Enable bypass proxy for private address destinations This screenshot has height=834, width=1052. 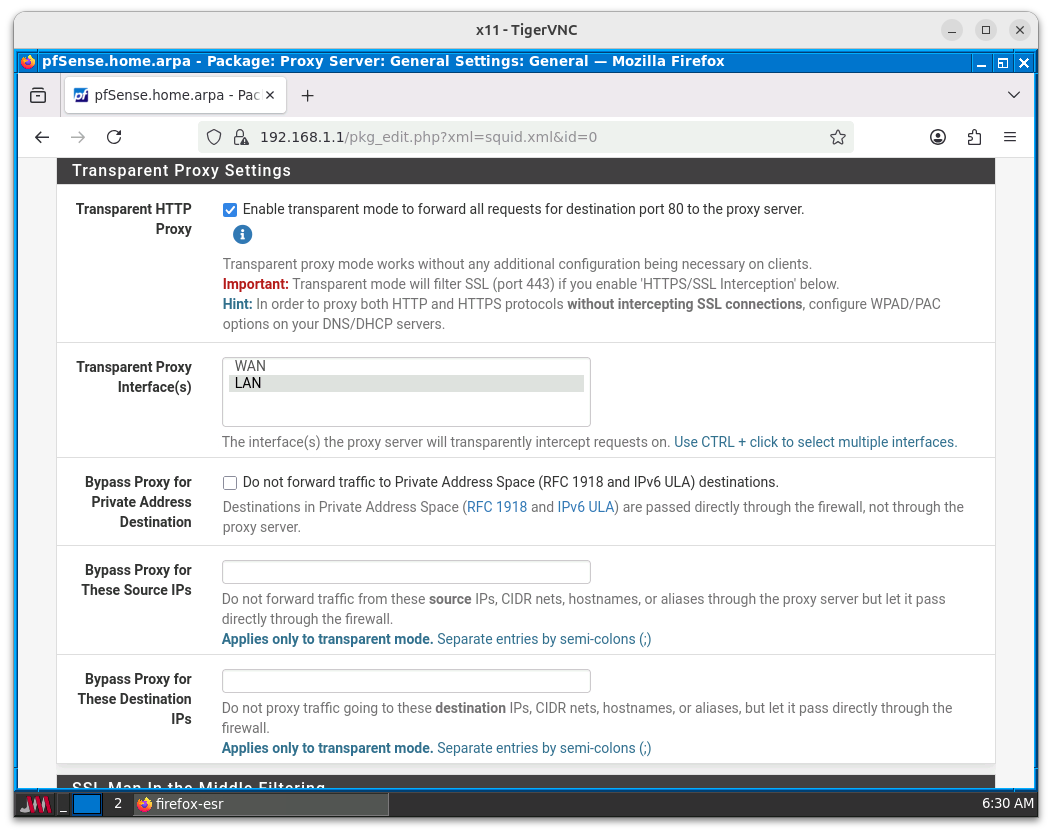pos(230,483)
